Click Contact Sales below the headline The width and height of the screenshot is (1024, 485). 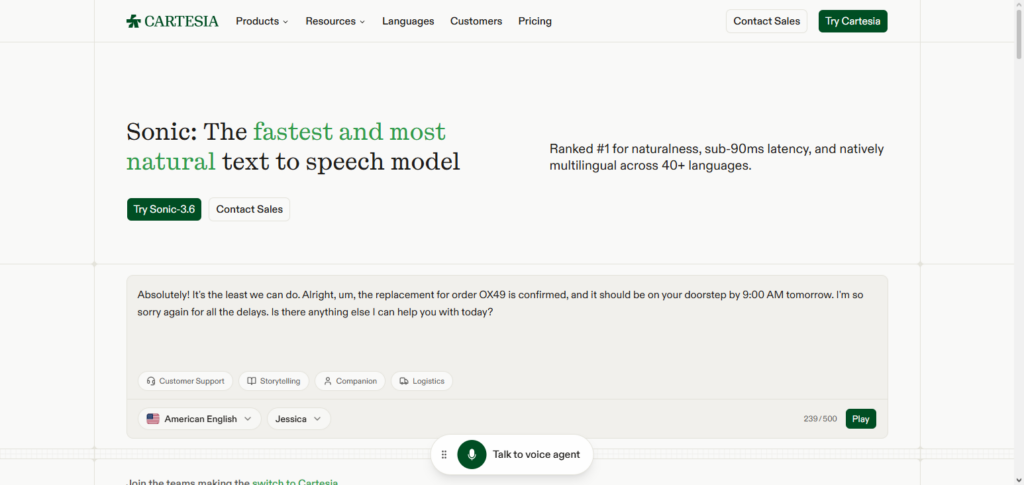pyautogui.click(x=249, y=210)
